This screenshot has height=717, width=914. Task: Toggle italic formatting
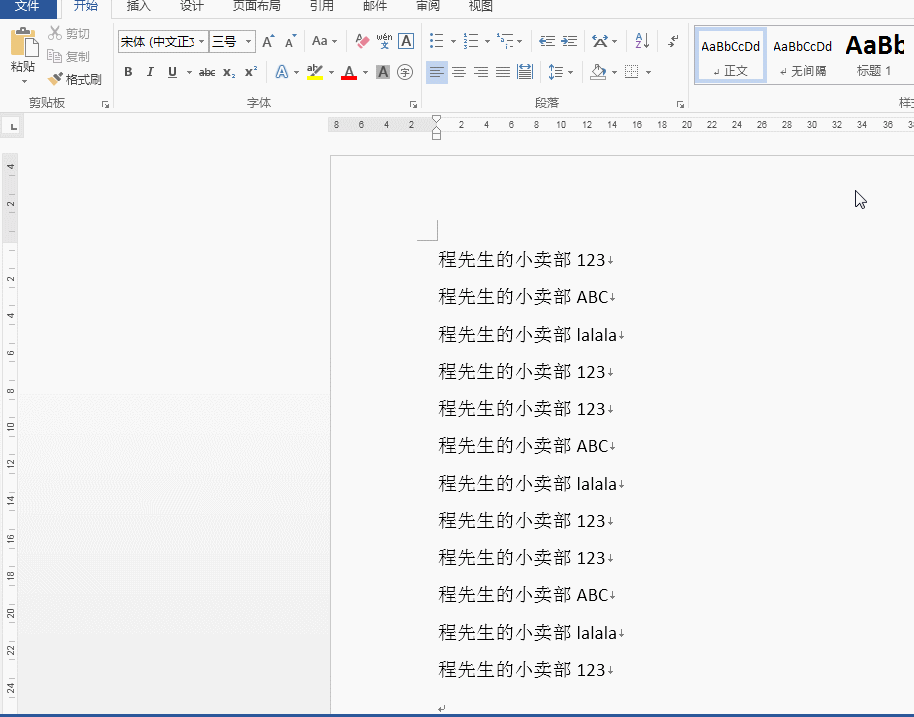(148, 71)
